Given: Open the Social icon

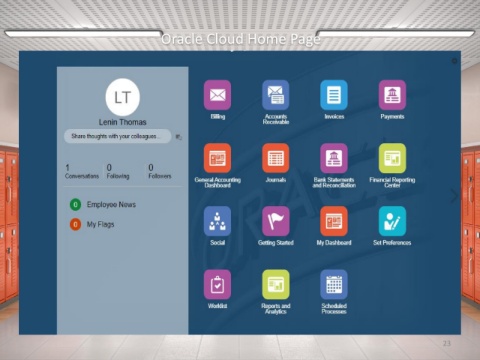Looking at the screenshot, I should pyautogui.click(x=217, y=221).
